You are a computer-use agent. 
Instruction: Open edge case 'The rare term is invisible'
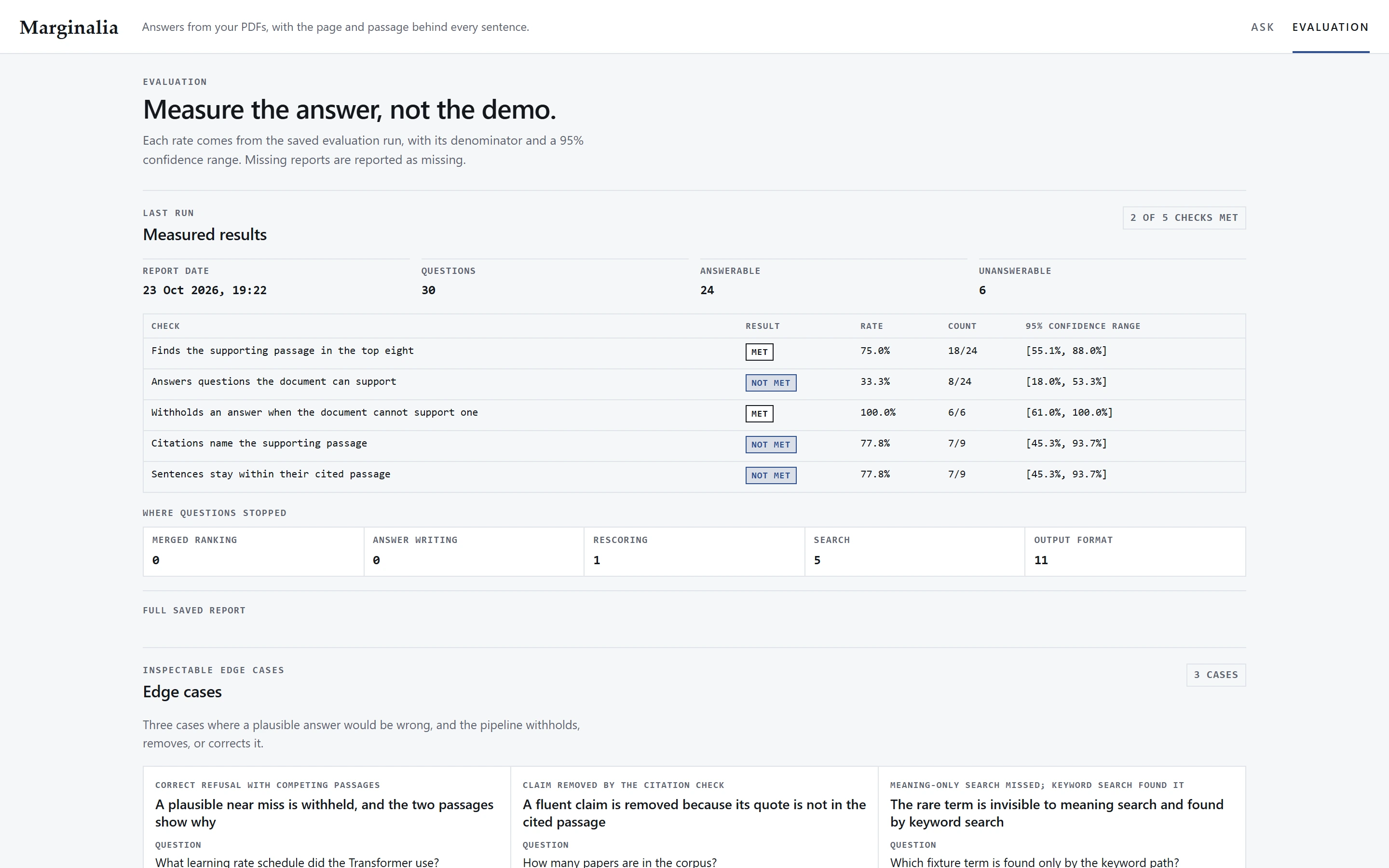(1057, 813)
